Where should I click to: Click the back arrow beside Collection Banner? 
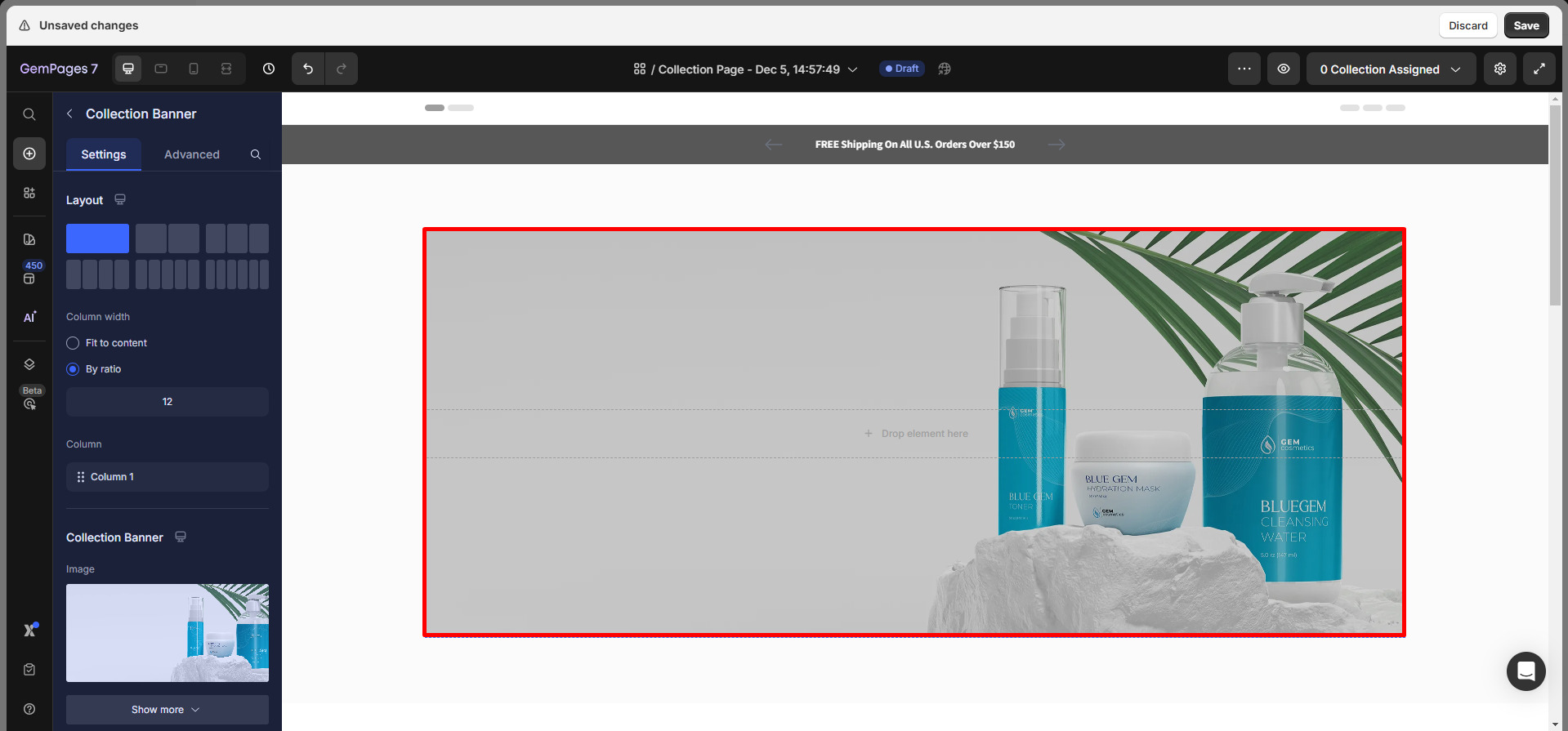pos(70,114)
